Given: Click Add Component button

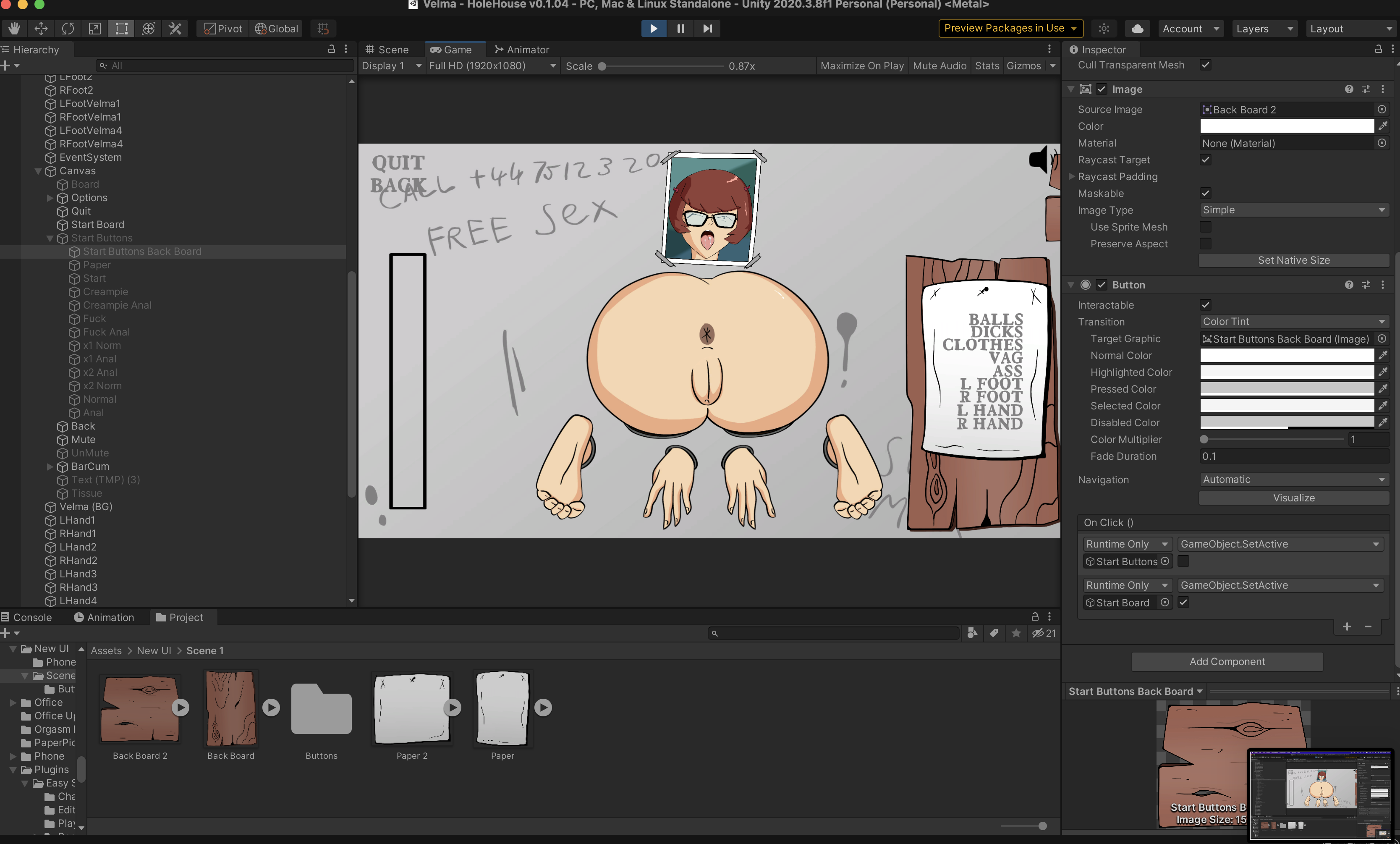Looking at the screenshot, I should [x=1227, y=662].
